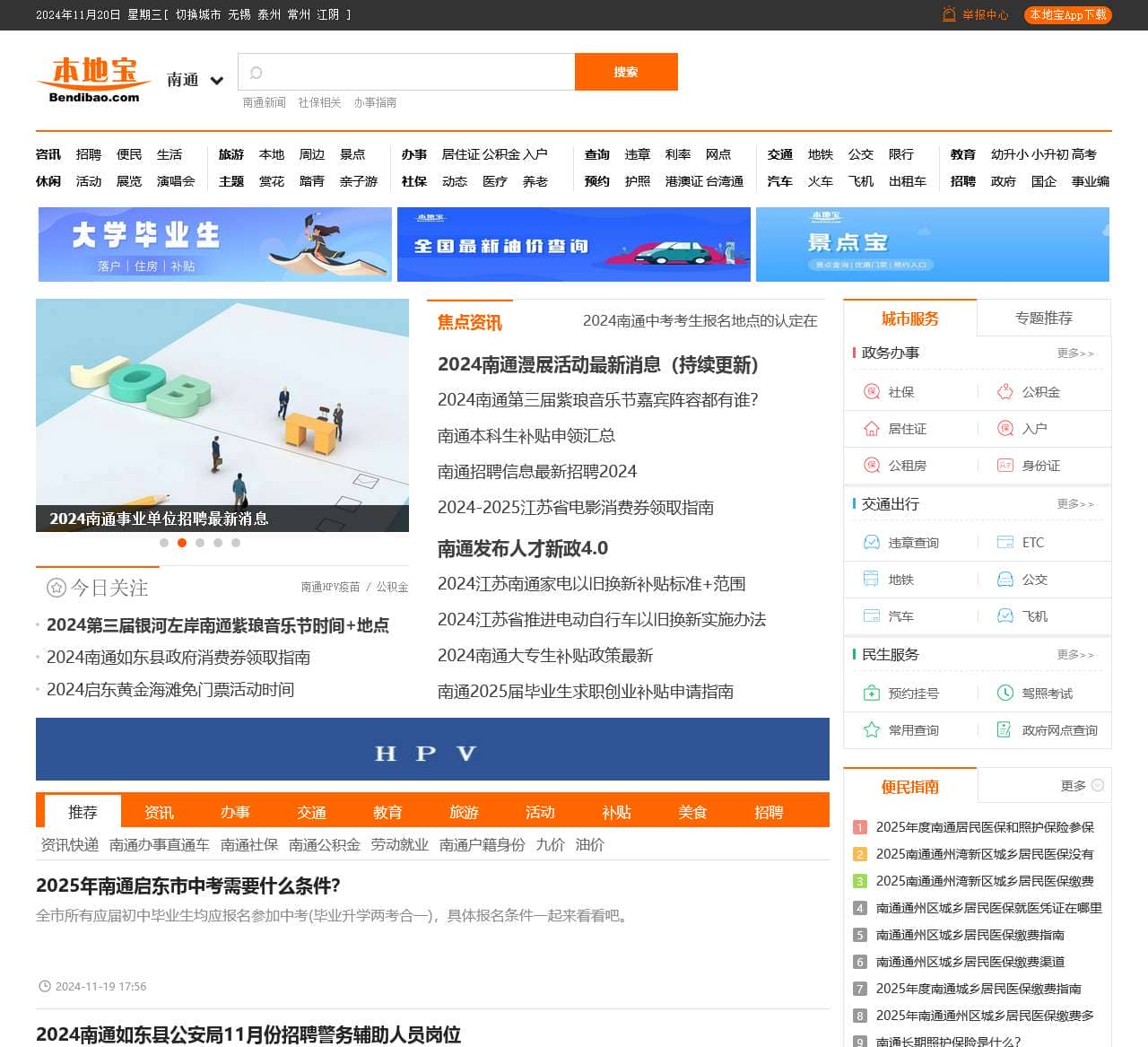Click the 公积金 service icon
The width and height of the screenshot is (1148, 1047).
[1005, 392]
